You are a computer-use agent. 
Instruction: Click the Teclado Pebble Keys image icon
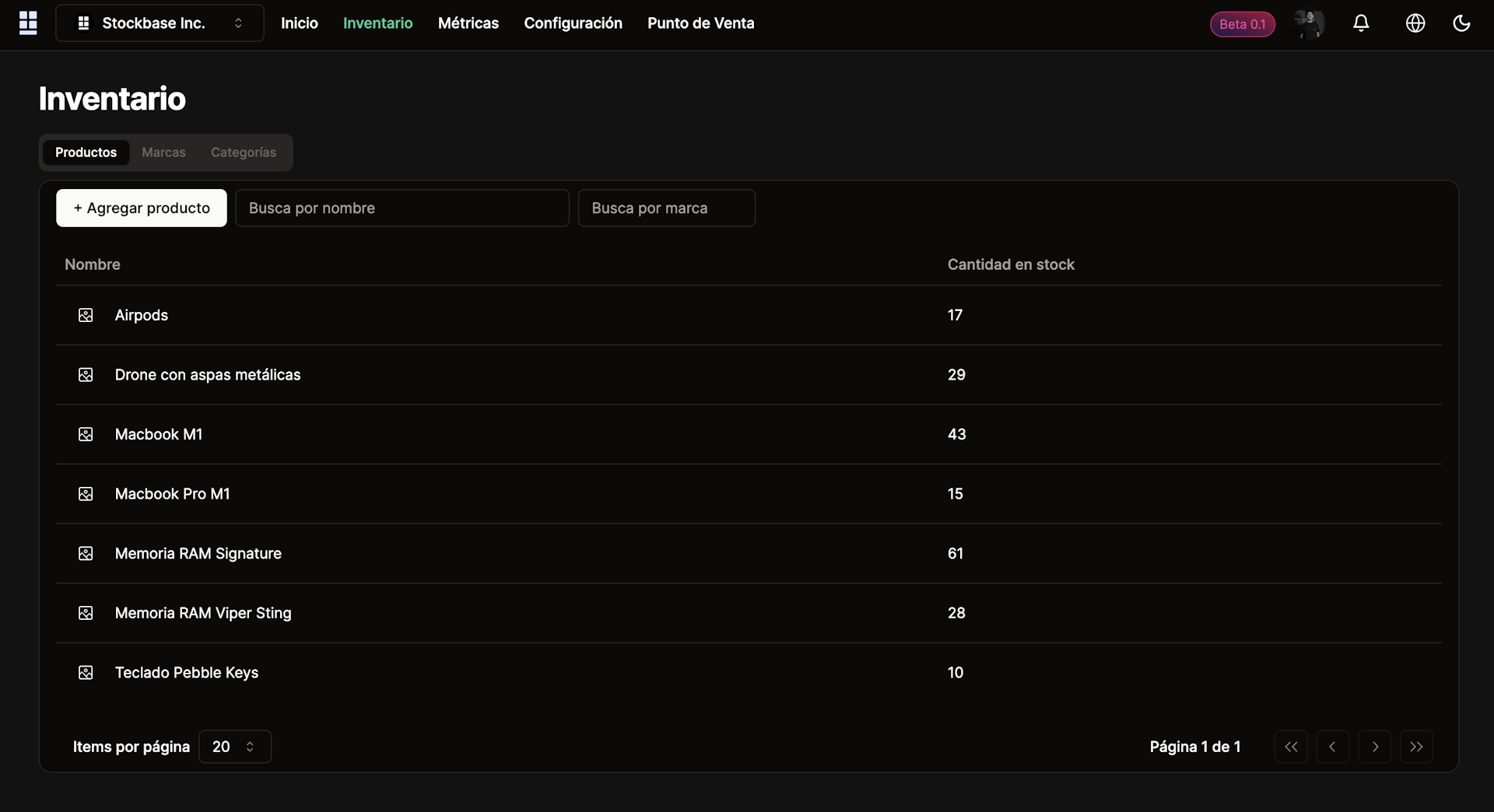[86, 673]
